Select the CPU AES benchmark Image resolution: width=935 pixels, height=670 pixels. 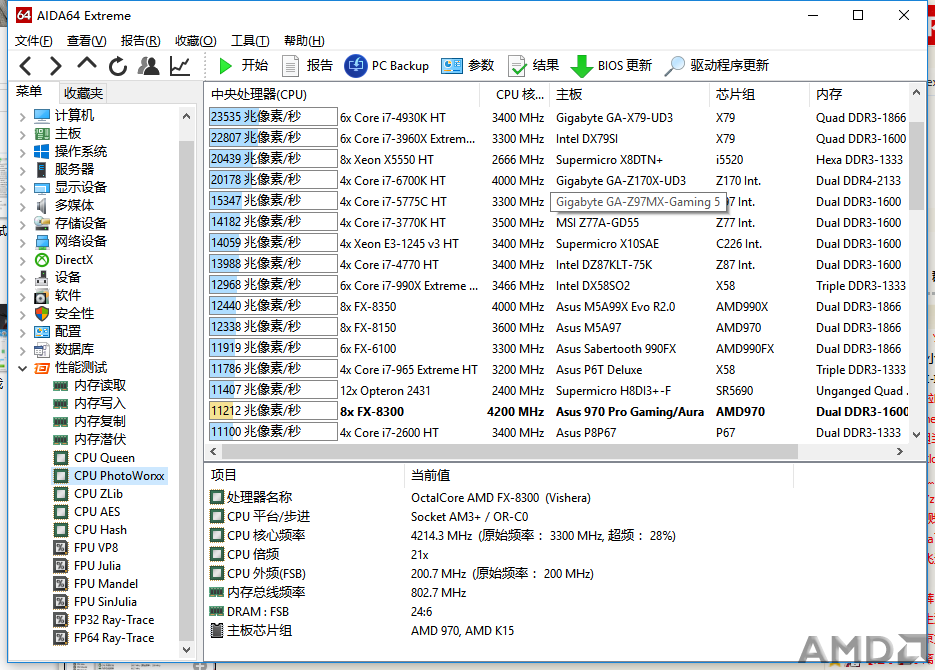97,511
